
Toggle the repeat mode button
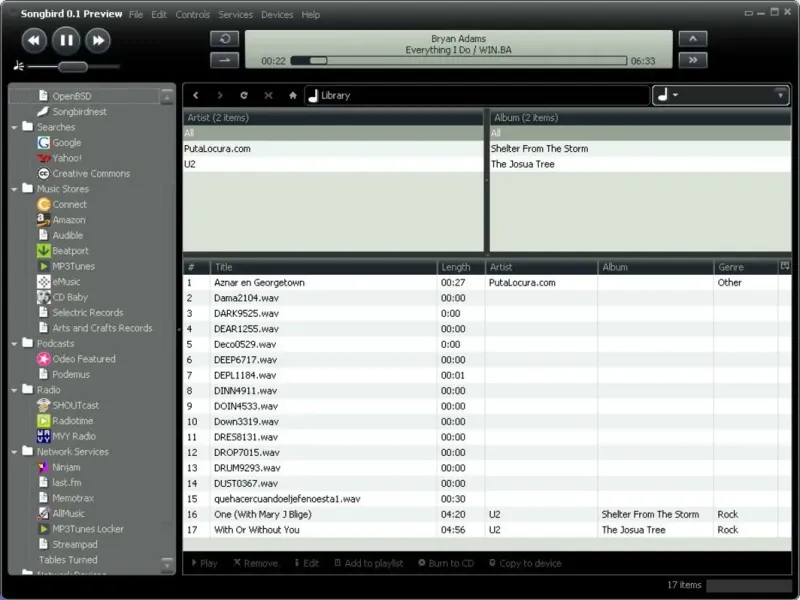[x=224, y=39]
